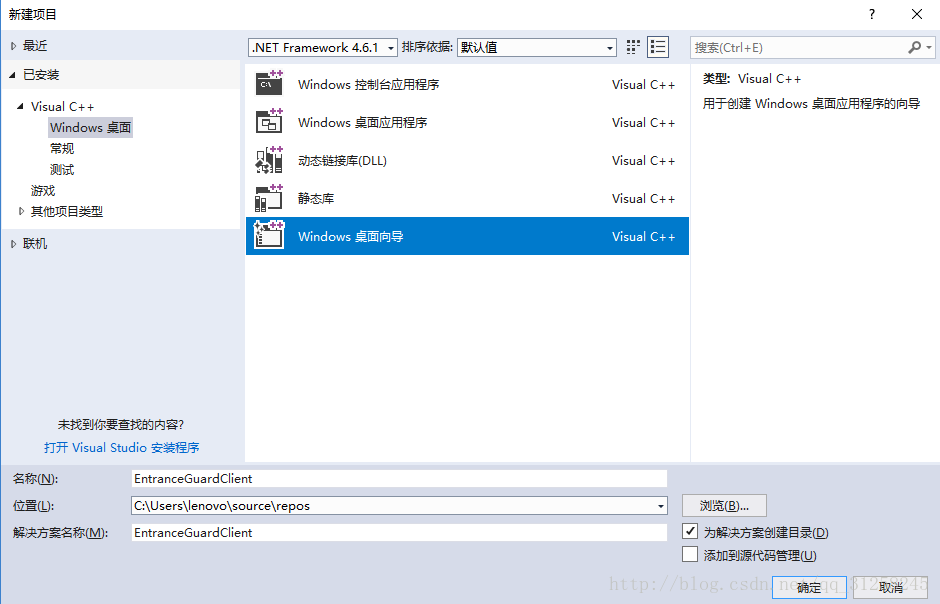Toggle the medium icons view for templates
The image size is (940, 604).
[x=632, y=46]
